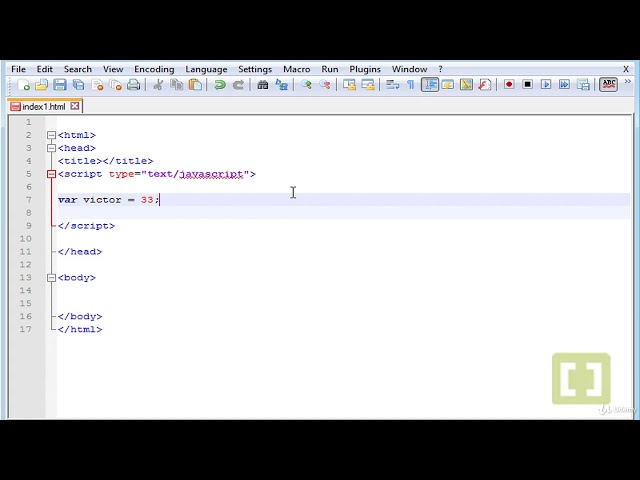Click the X at the menu bar end
This screenshot has height=480, width=640.
click(626, 69)
